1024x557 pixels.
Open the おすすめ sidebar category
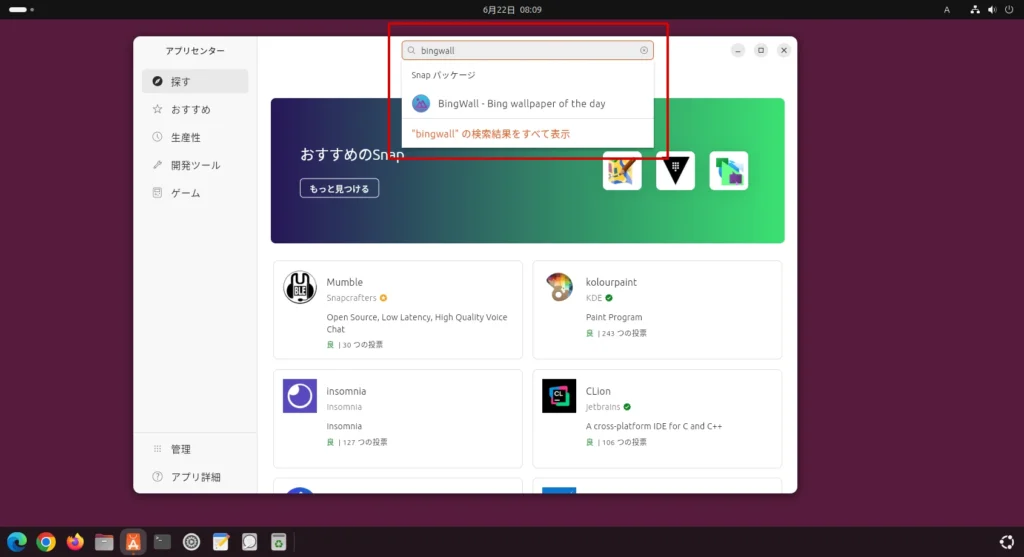(195, 110)
